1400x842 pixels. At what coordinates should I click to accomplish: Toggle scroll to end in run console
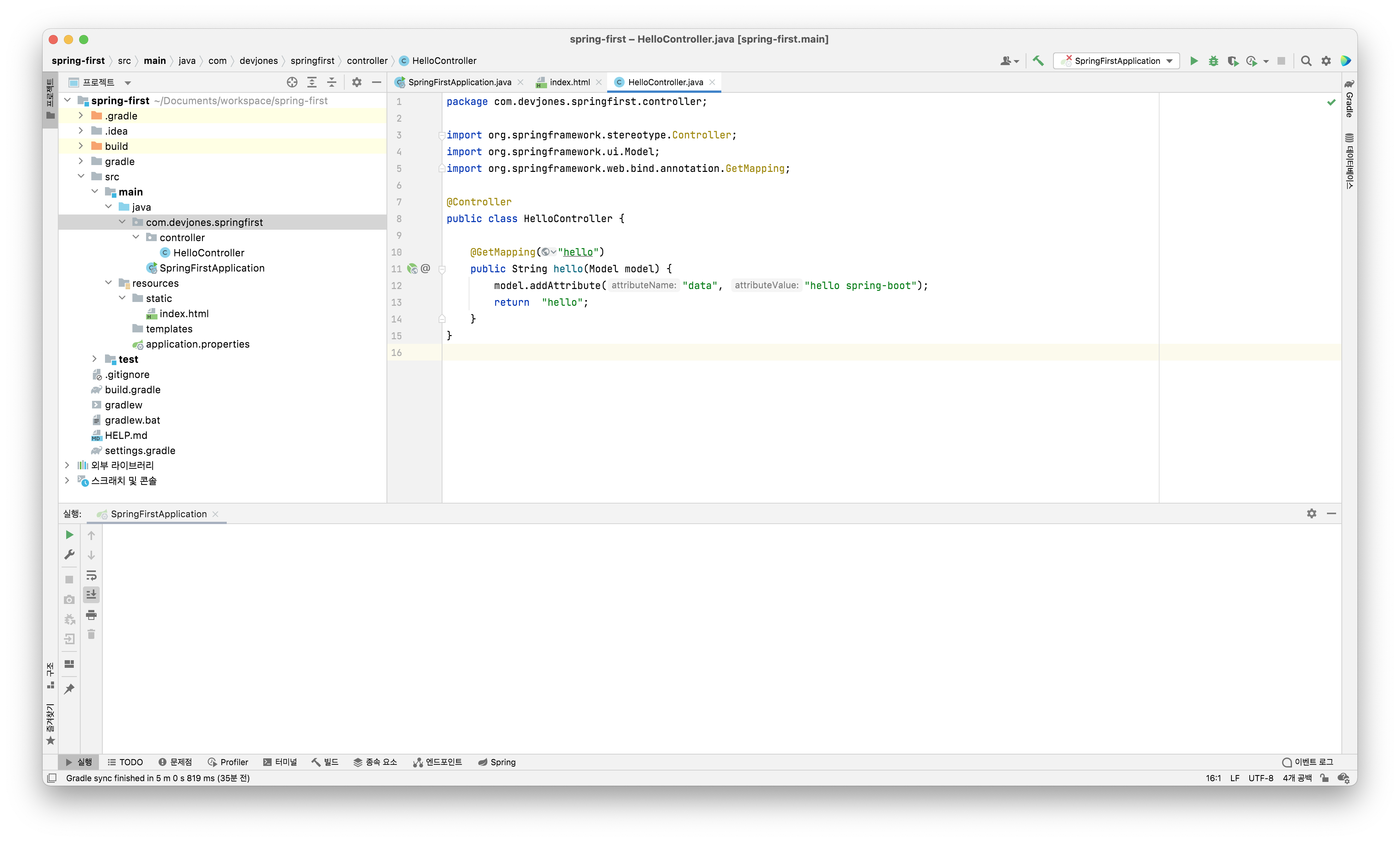pos(91,595)
